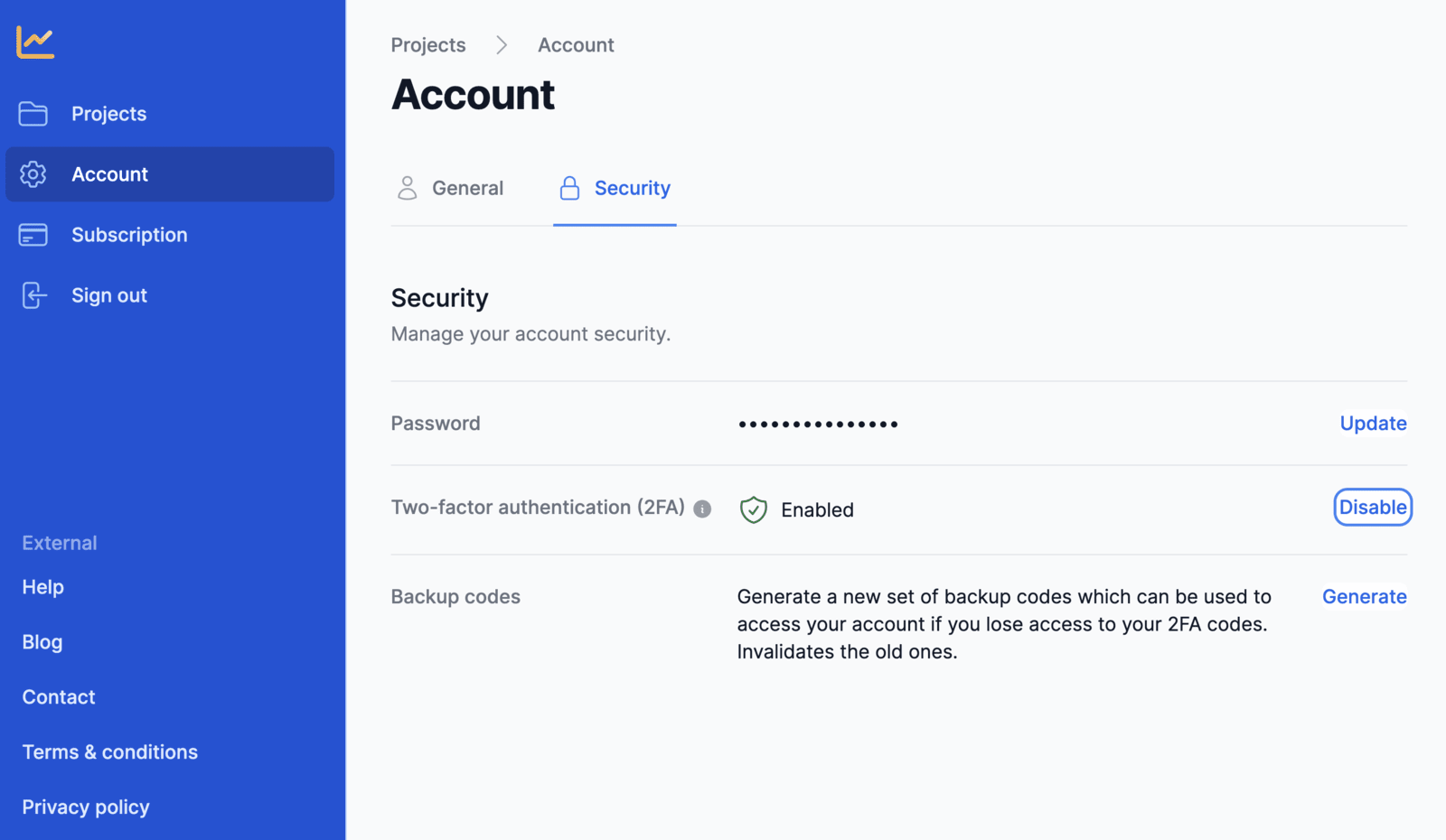The height and width of the screenshot is (840, 1446).
Task: Generate new backup codes
Action: pos(1365,597)
